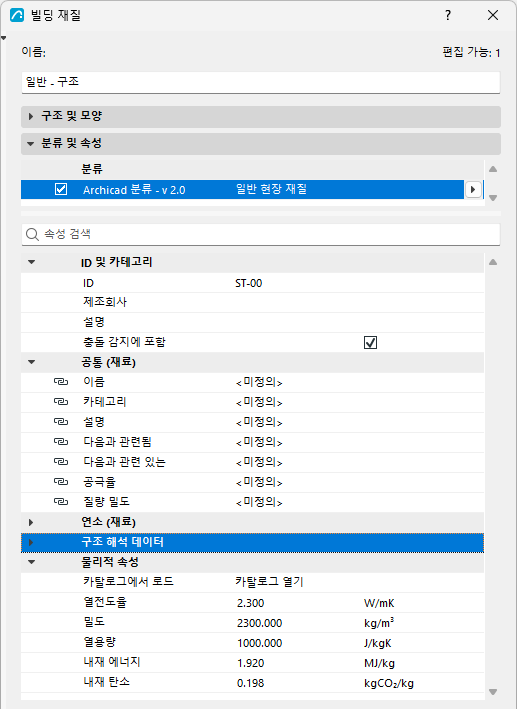
Task: Toggle the Archicad 분류 - v 2.0 checkbox
Action: coord(61,189)
